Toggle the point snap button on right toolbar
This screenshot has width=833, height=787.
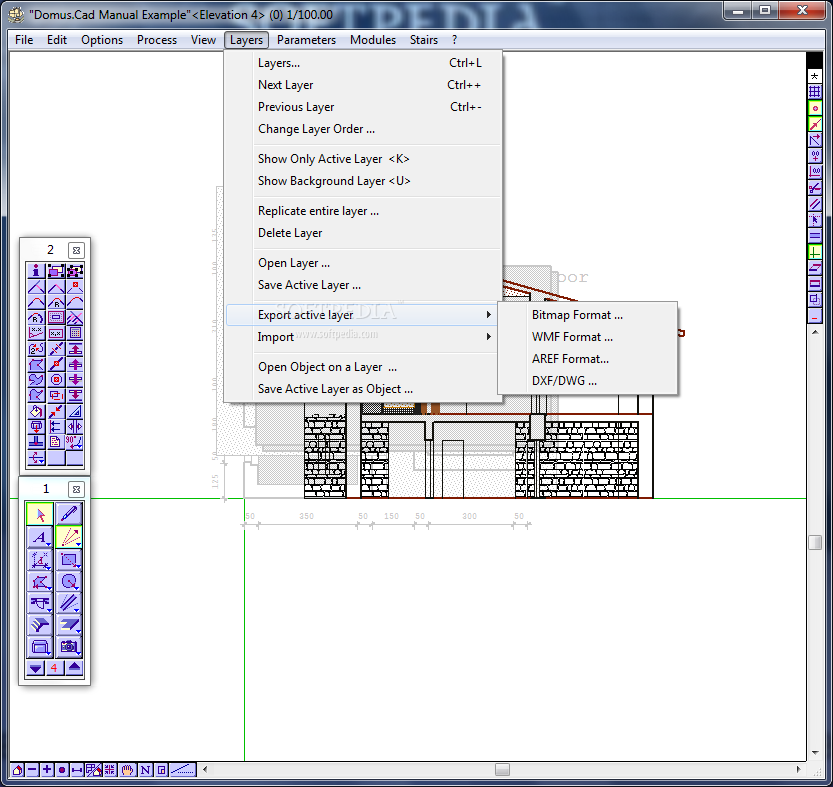pyautogui.click(x=815, y=108)
